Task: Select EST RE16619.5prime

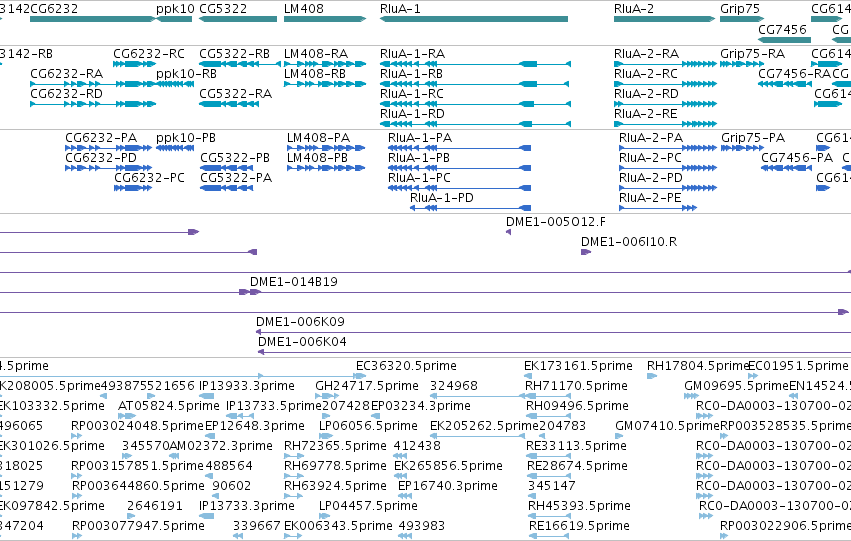Action: [x=549, y=536]
